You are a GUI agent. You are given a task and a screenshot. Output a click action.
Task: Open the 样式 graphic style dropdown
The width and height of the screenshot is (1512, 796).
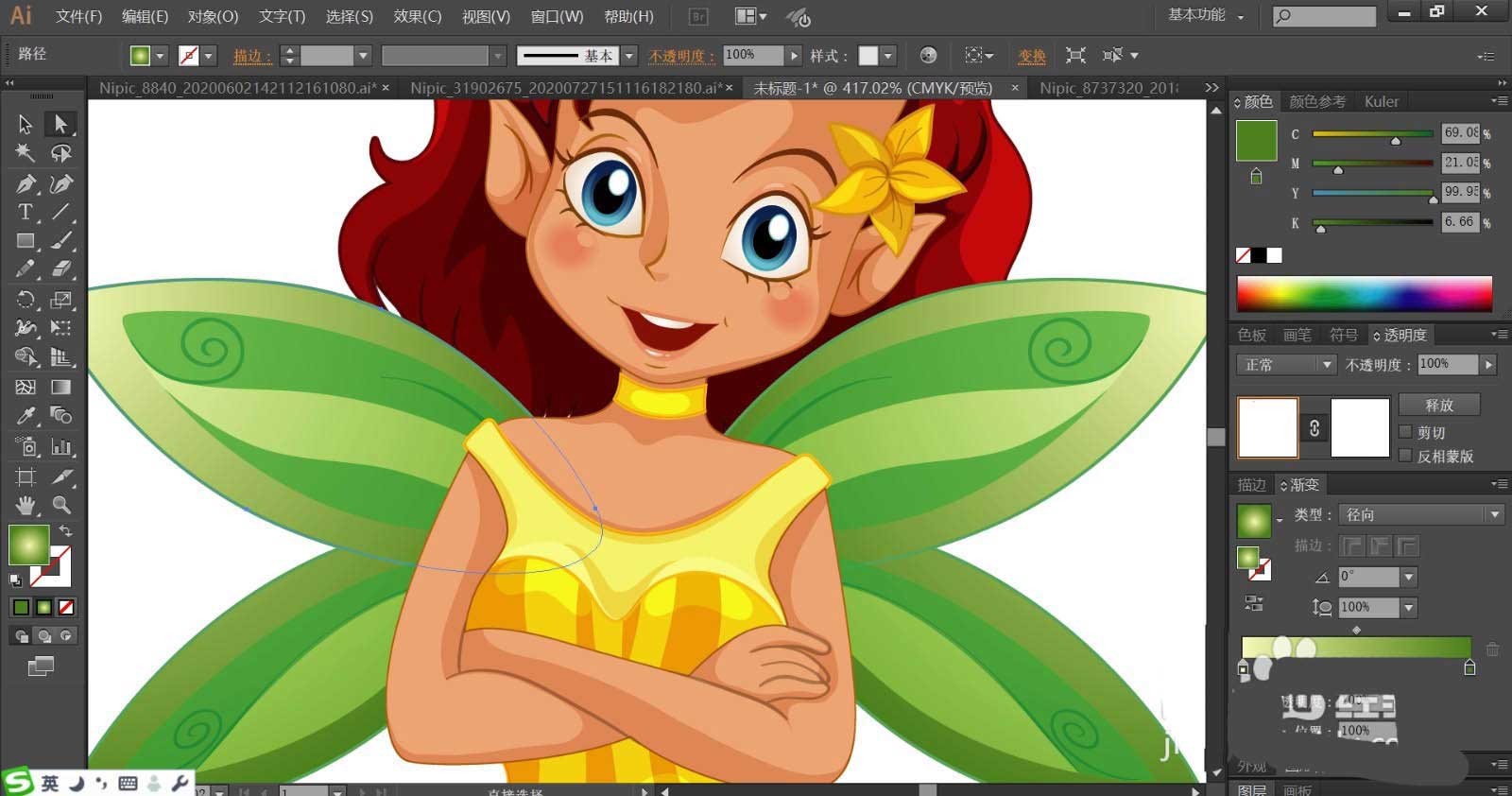tap(887, 56)
